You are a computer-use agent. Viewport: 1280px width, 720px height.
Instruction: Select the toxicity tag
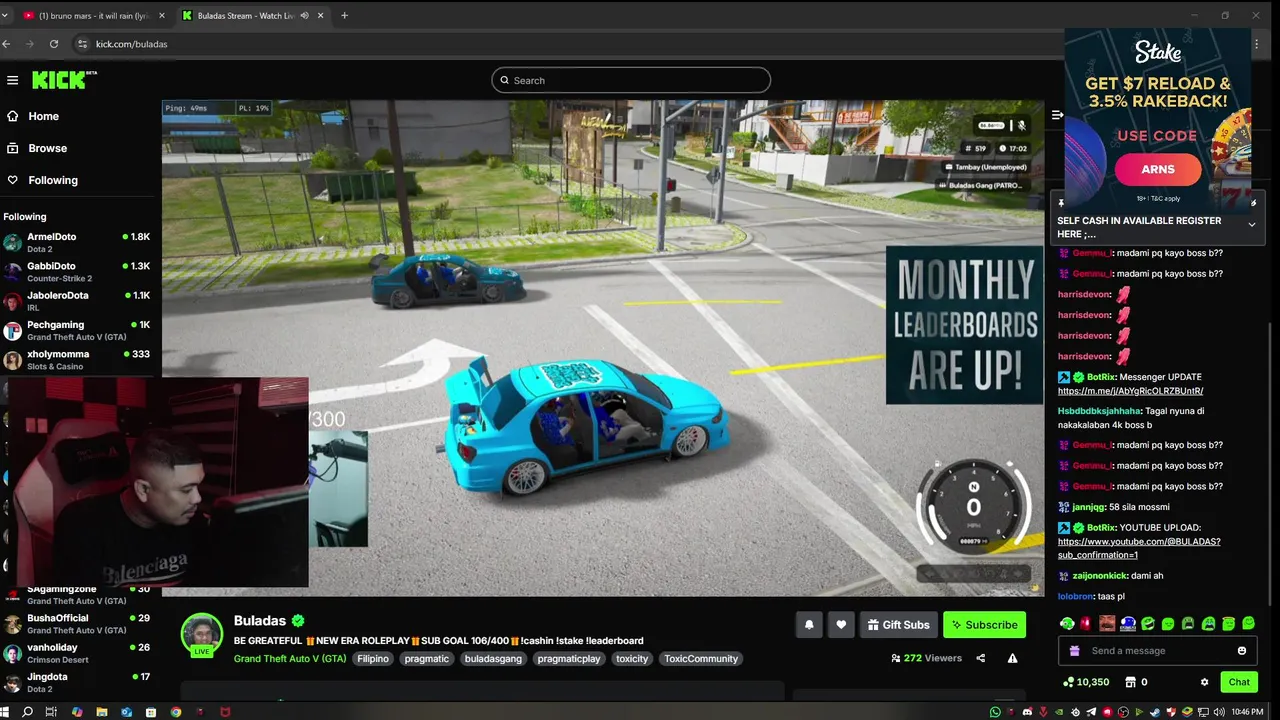(x=632, y=659)
